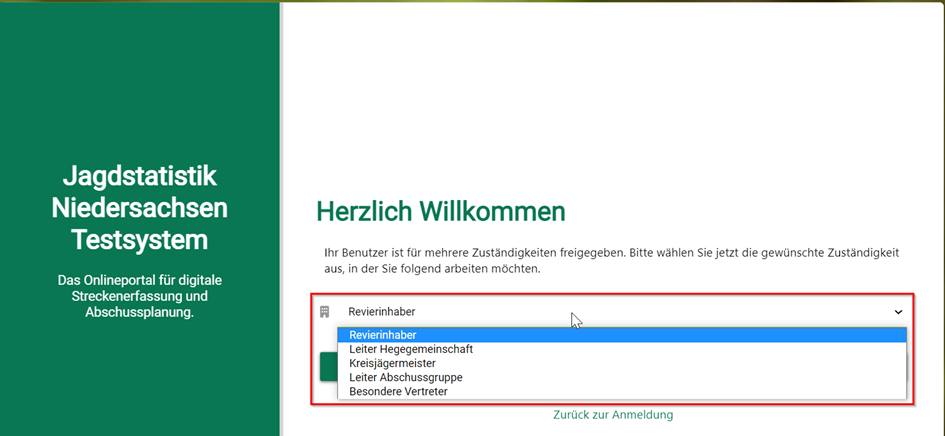Collapse the list with the chevron arrow
945x436 pixels.
click(x=898, y=312)
